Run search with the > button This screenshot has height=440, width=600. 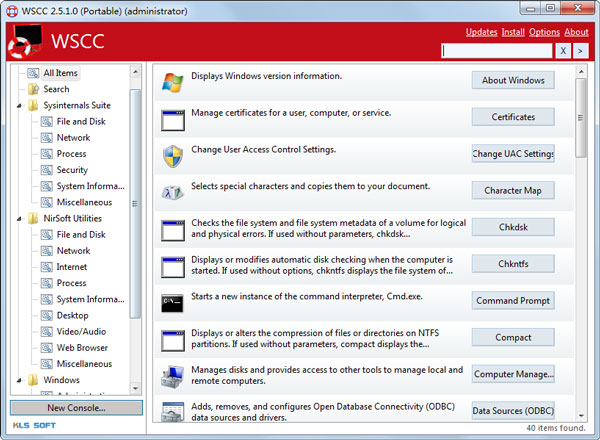(x=580, y=51)
